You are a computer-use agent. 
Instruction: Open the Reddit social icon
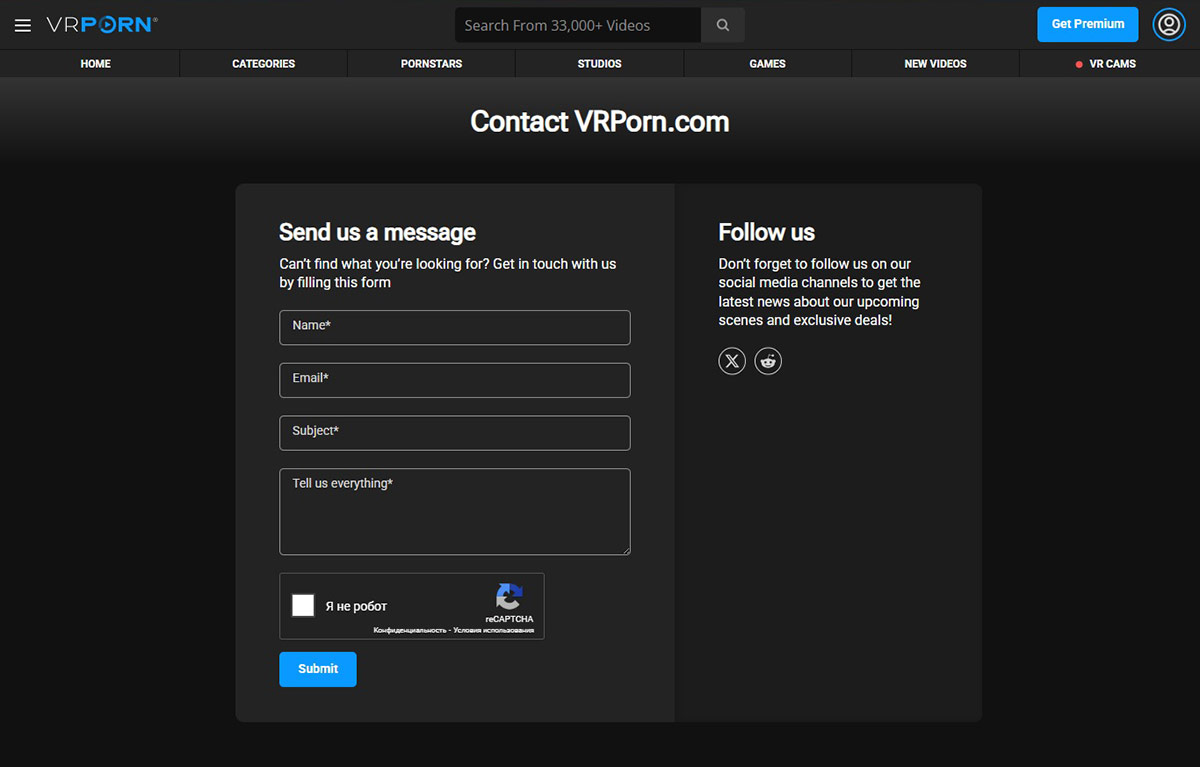[x=768, y=361]
